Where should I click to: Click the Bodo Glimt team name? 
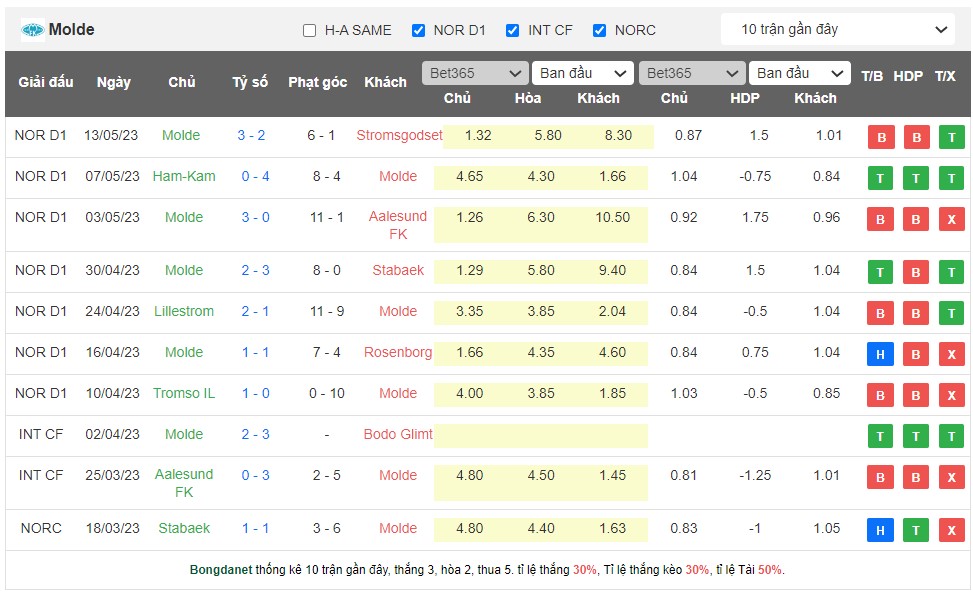point(398,435)
